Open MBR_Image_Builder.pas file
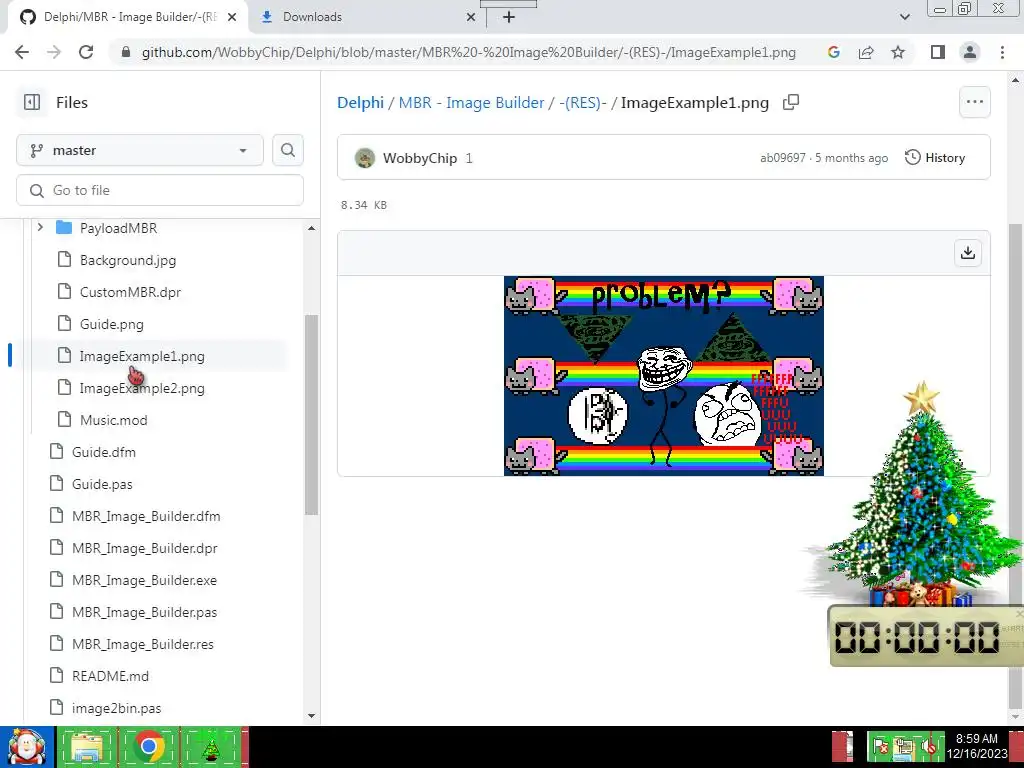 tap(144, 612)
